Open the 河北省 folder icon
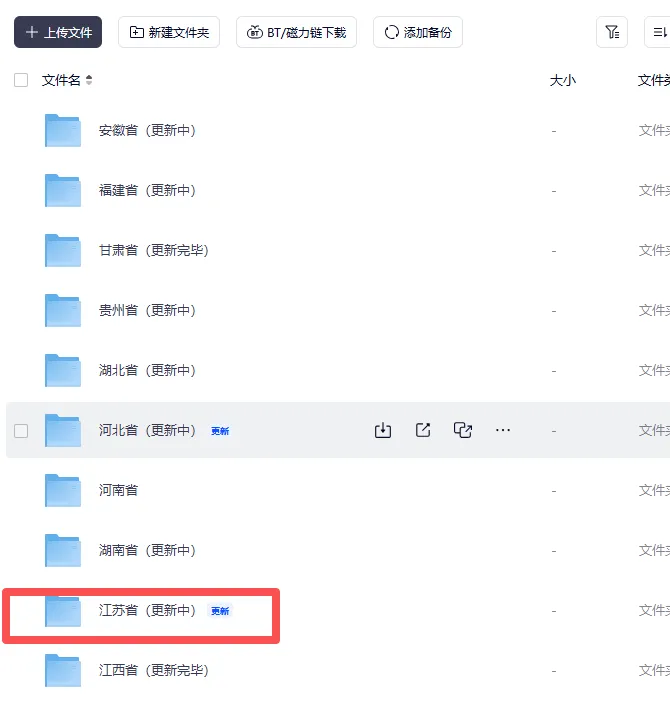 point(63,430)
